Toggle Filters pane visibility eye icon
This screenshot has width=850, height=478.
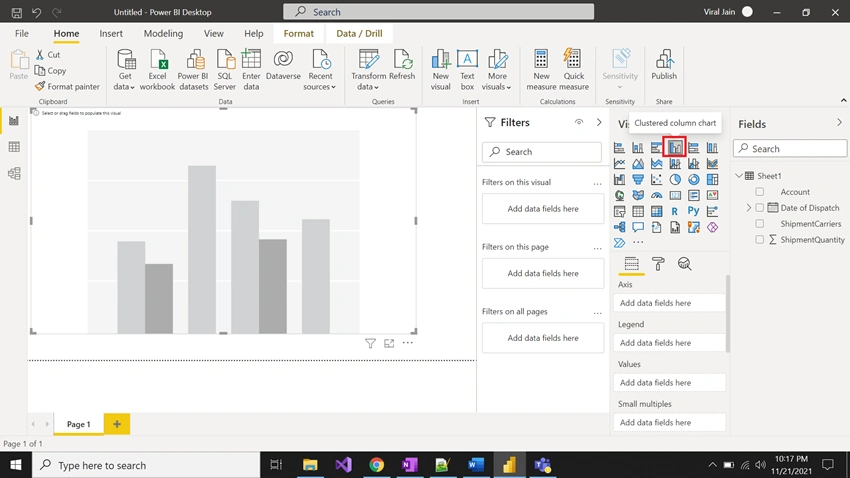(x=579, y=122)
